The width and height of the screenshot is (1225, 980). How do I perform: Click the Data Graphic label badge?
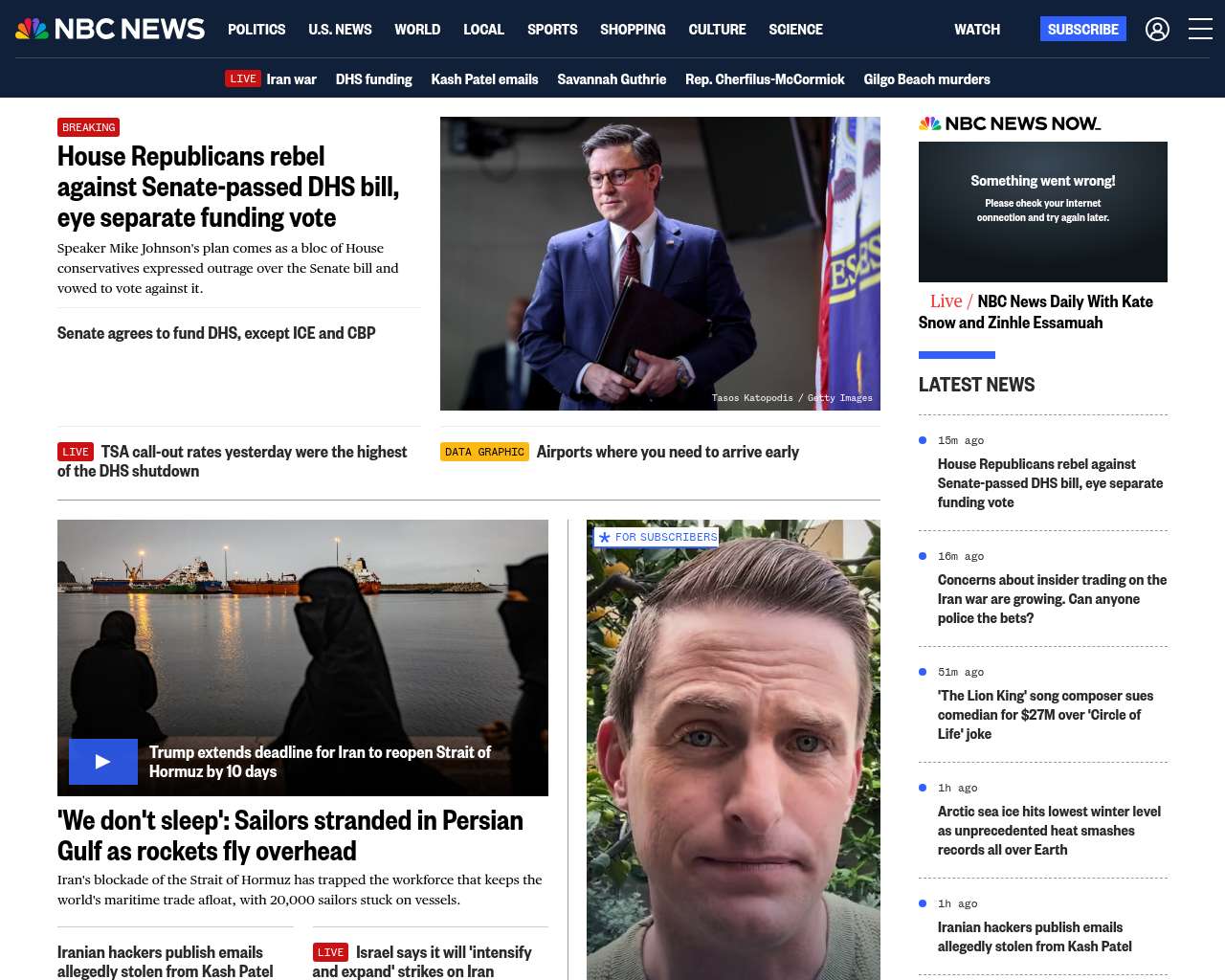pos(484,452)
